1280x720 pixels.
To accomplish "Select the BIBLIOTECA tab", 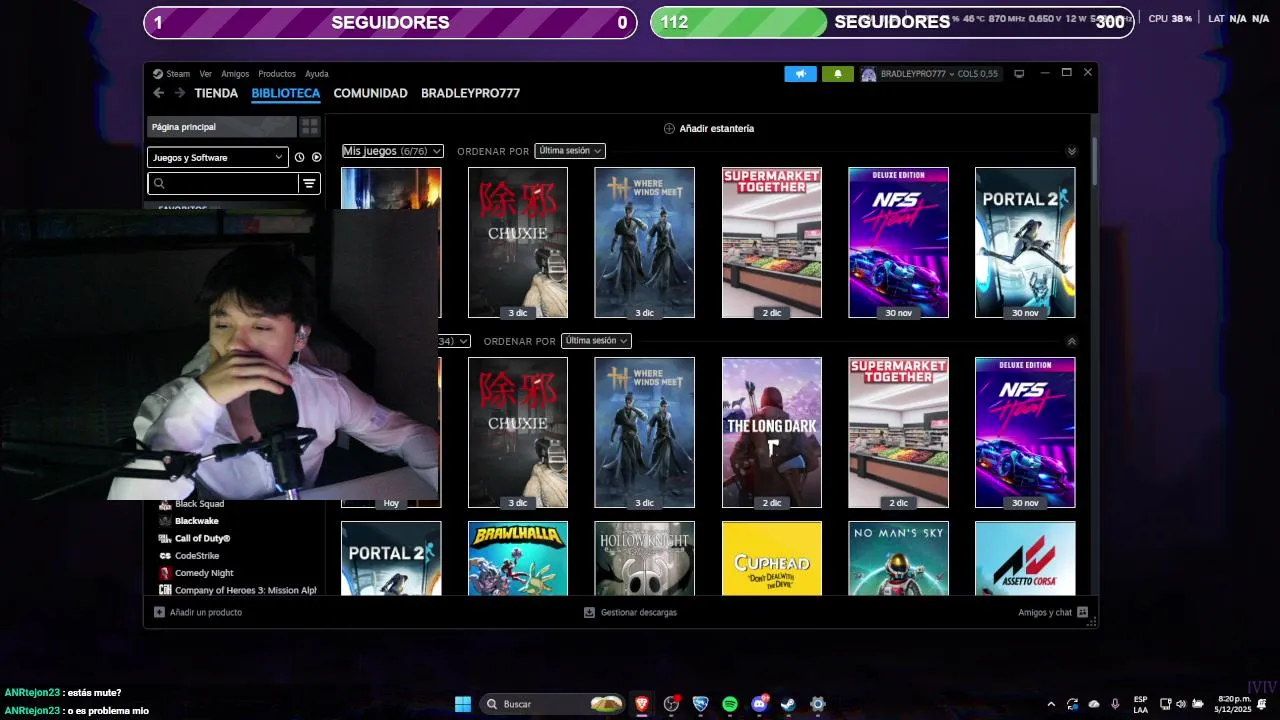I will [x=286, y=93].
